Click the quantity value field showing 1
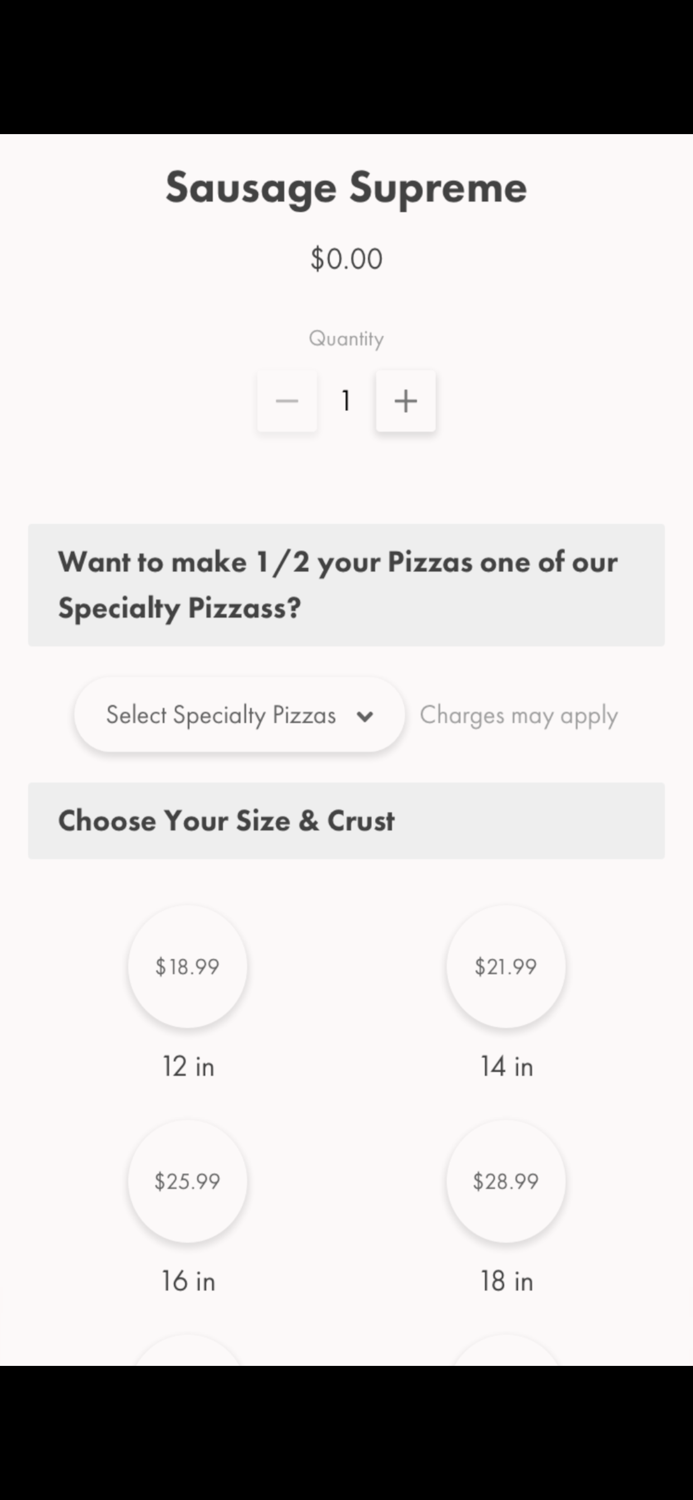Image resolution: width=693 pixels, height=1500 pixels. click(x=346, y=401)
